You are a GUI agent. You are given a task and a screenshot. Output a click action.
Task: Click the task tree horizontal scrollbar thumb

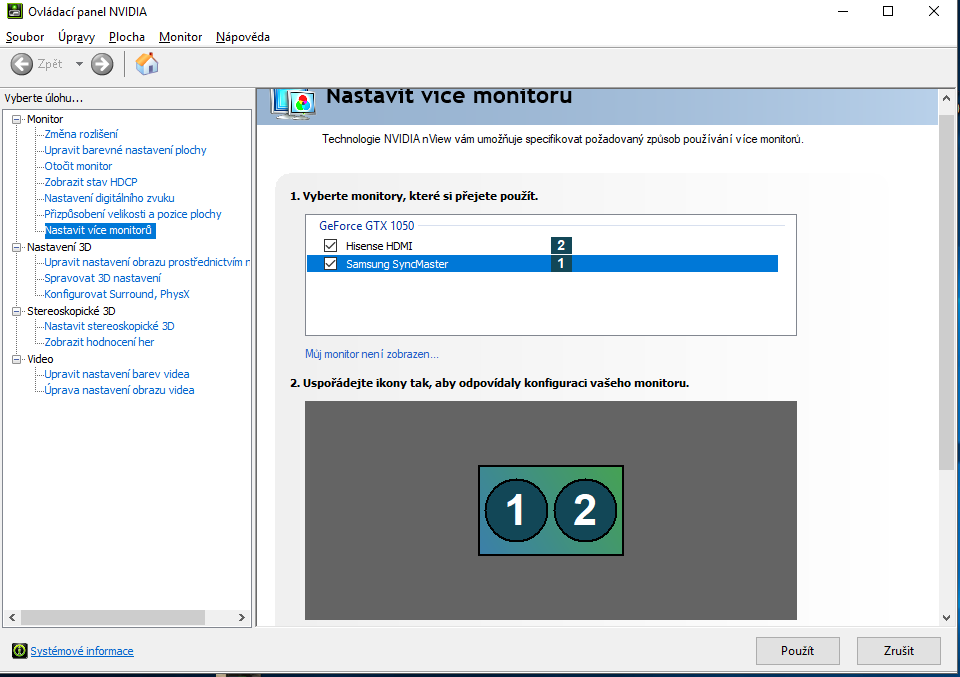click(113, 618)
